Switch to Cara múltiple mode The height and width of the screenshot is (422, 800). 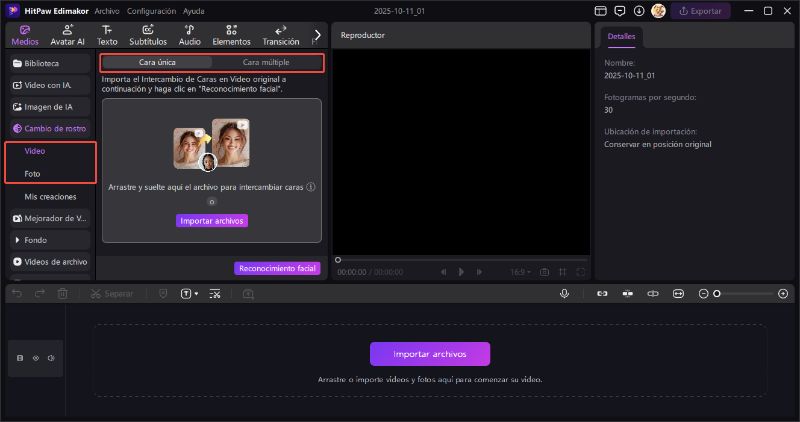coord(266,62)
